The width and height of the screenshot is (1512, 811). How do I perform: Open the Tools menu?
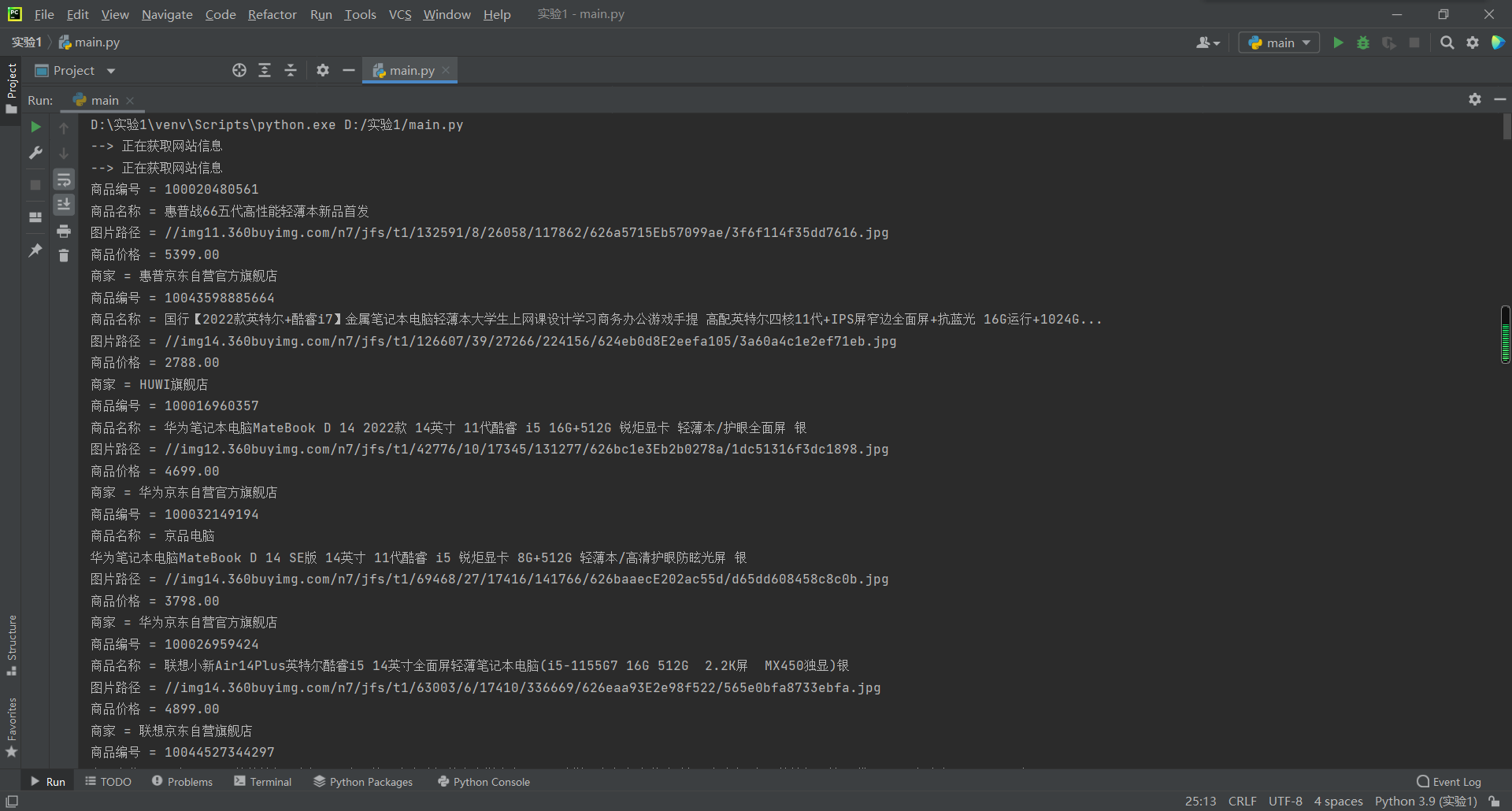coord(360,14)
